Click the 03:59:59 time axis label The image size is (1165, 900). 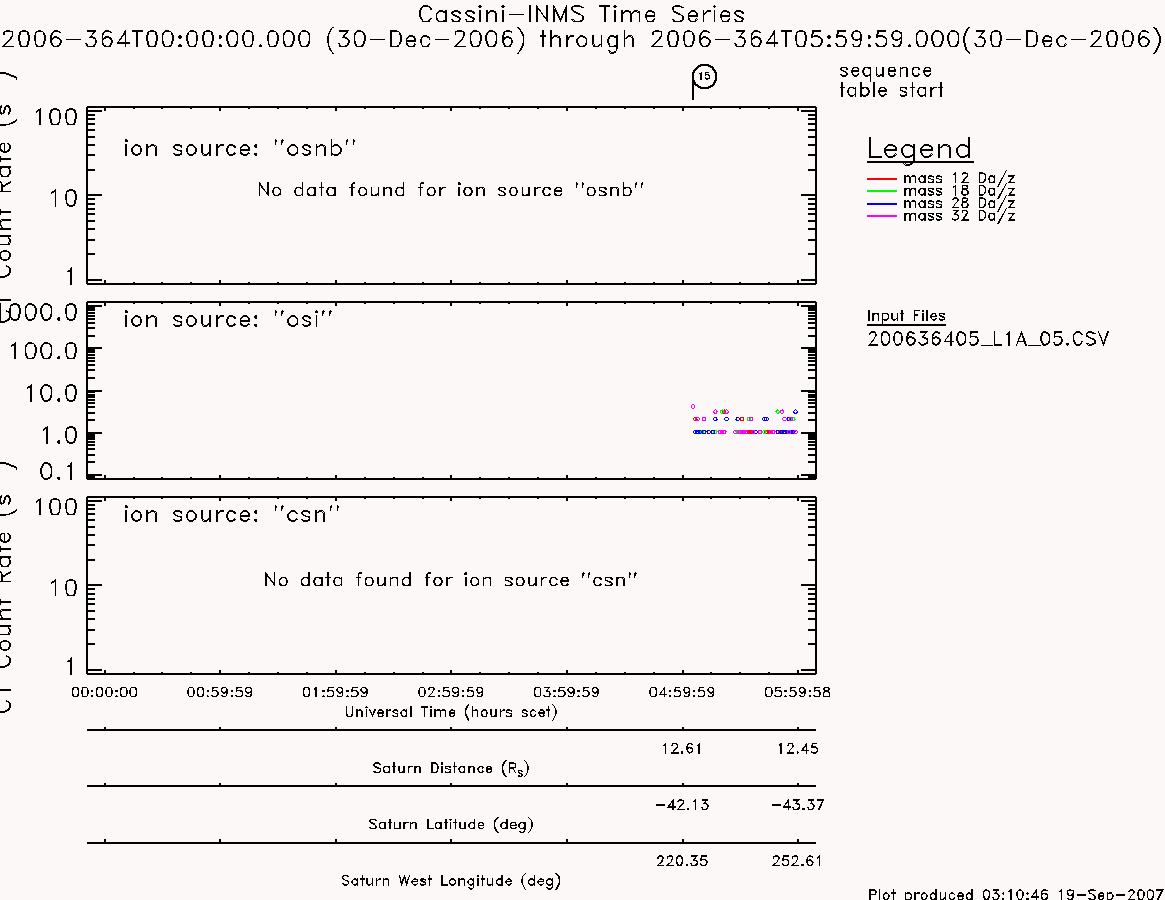pyautogui.click(x=566, y=692)
